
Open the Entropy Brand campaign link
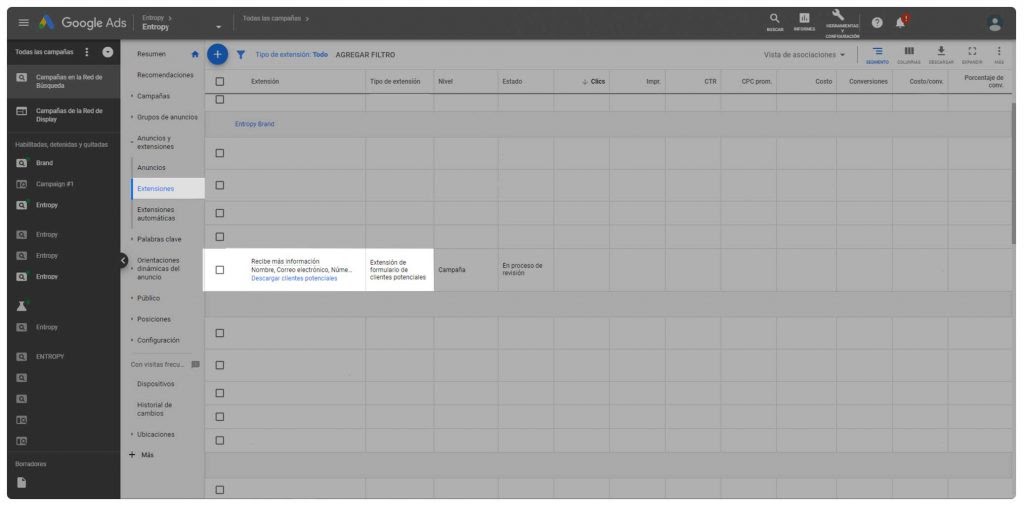click(255, 123)
